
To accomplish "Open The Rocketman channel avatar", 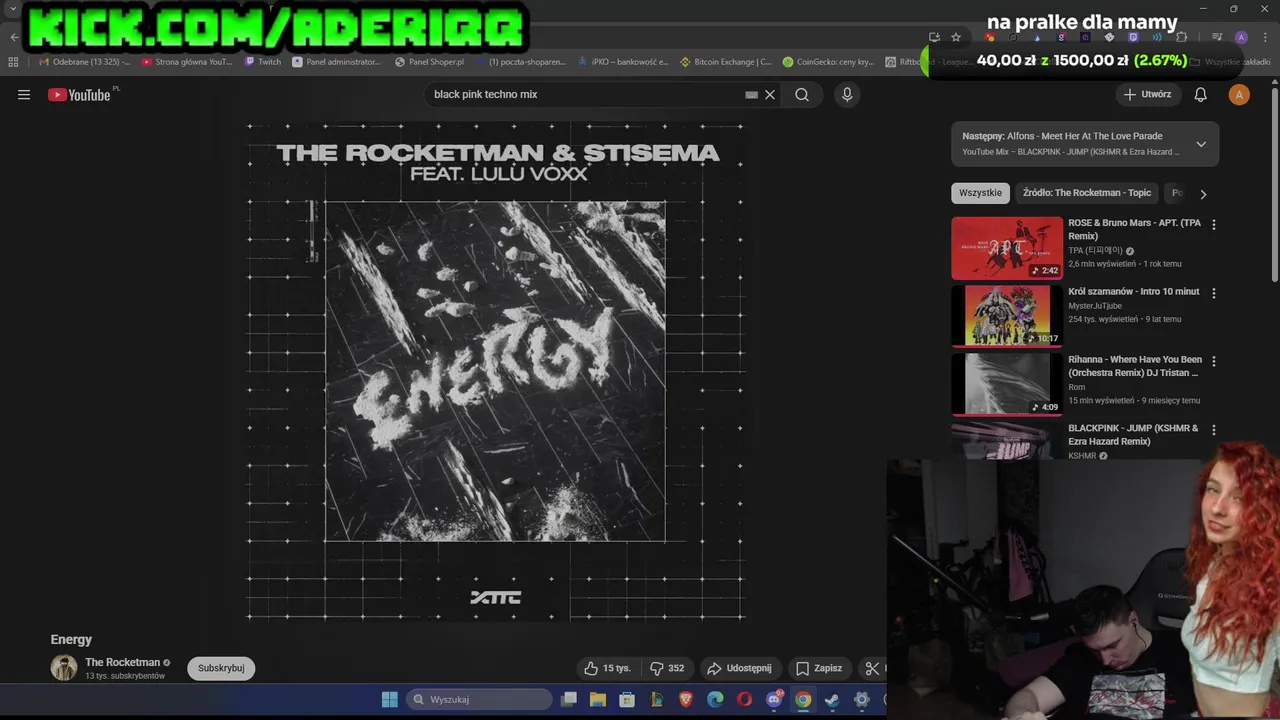I will (x=64, y=668).
